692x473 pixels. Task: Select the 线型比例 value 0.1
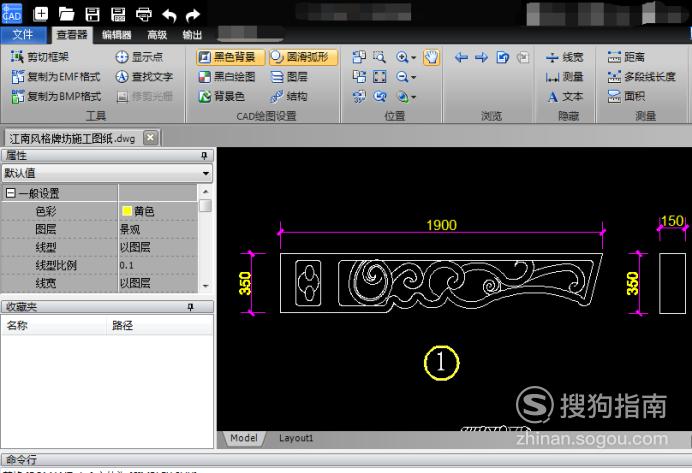point(127,265)
